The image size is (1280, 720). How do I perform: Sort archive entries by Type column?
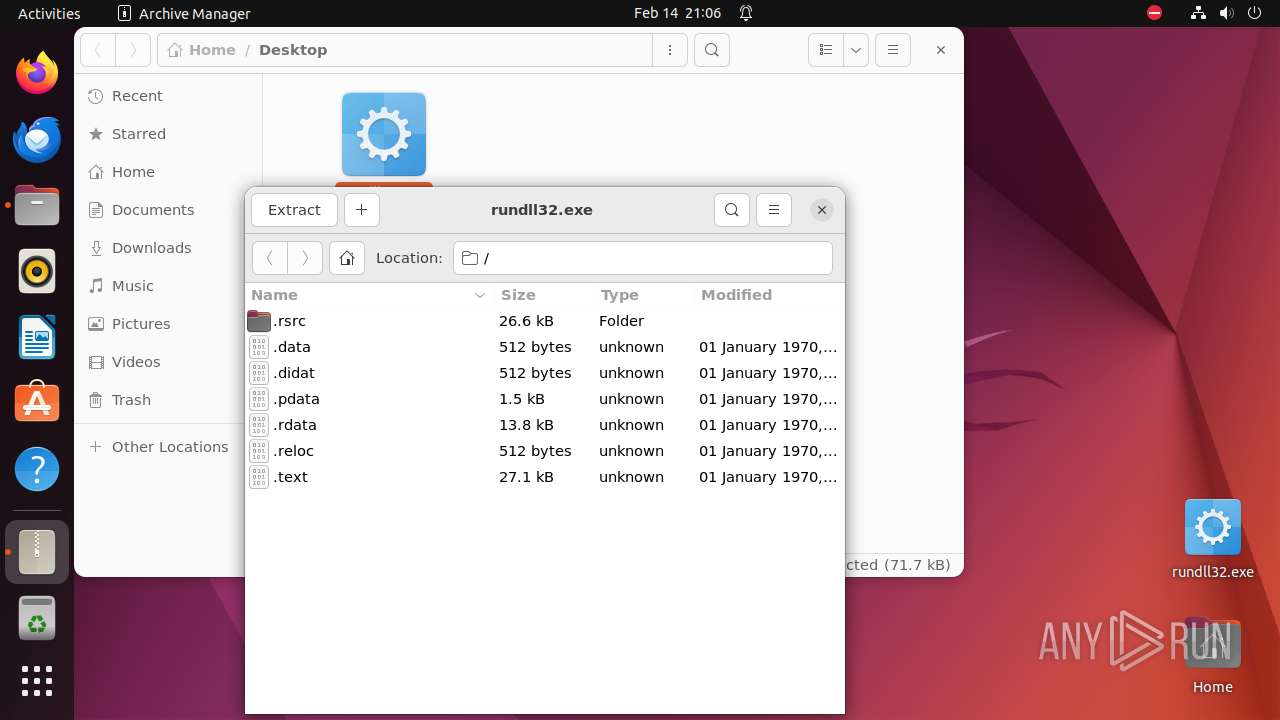pos(643,295)
